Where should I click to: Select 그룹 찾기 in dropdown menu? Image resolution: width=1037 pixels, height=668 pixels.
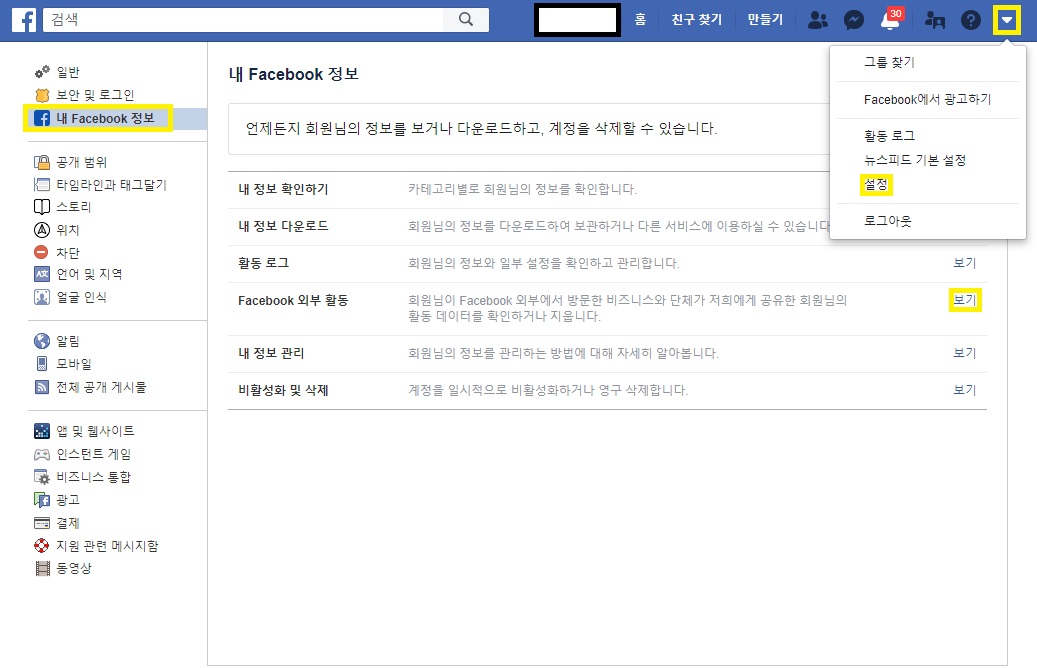click(x=889, y=62)
